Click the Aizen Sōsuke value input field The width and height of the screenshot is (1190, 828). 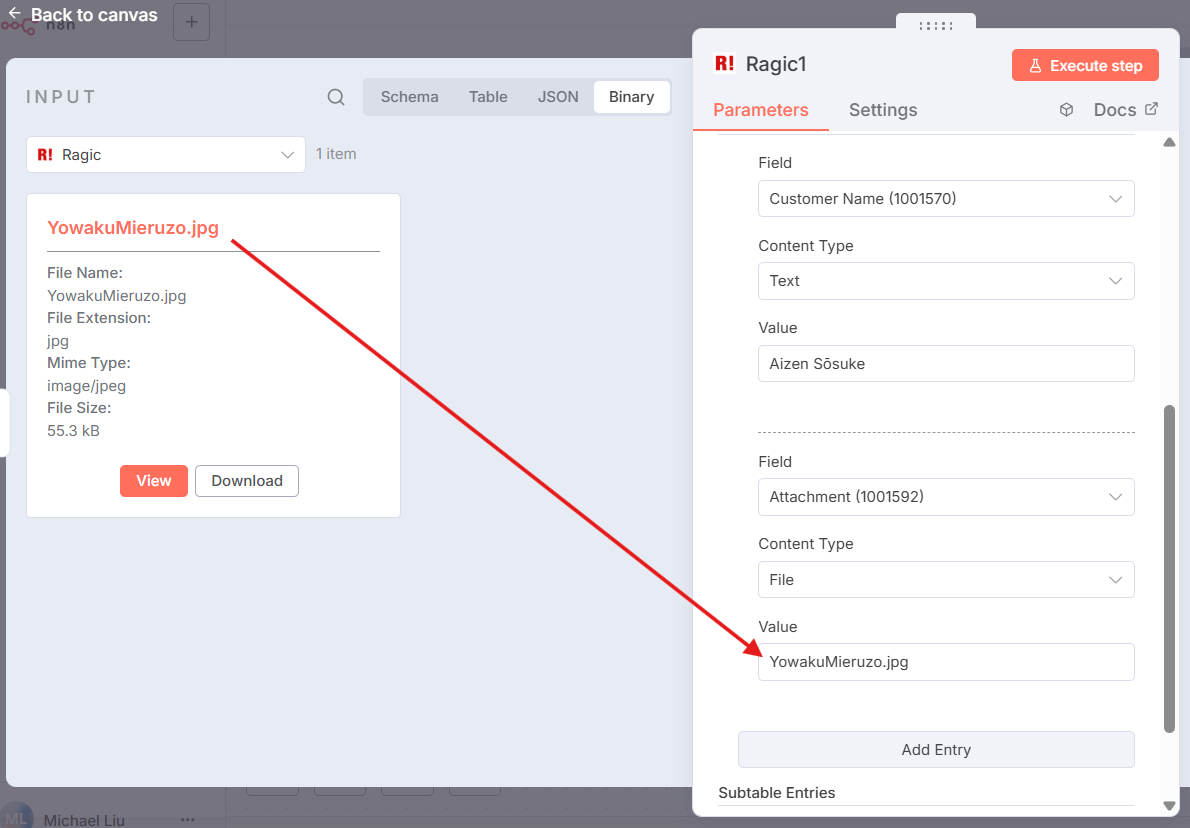point(945,364)
